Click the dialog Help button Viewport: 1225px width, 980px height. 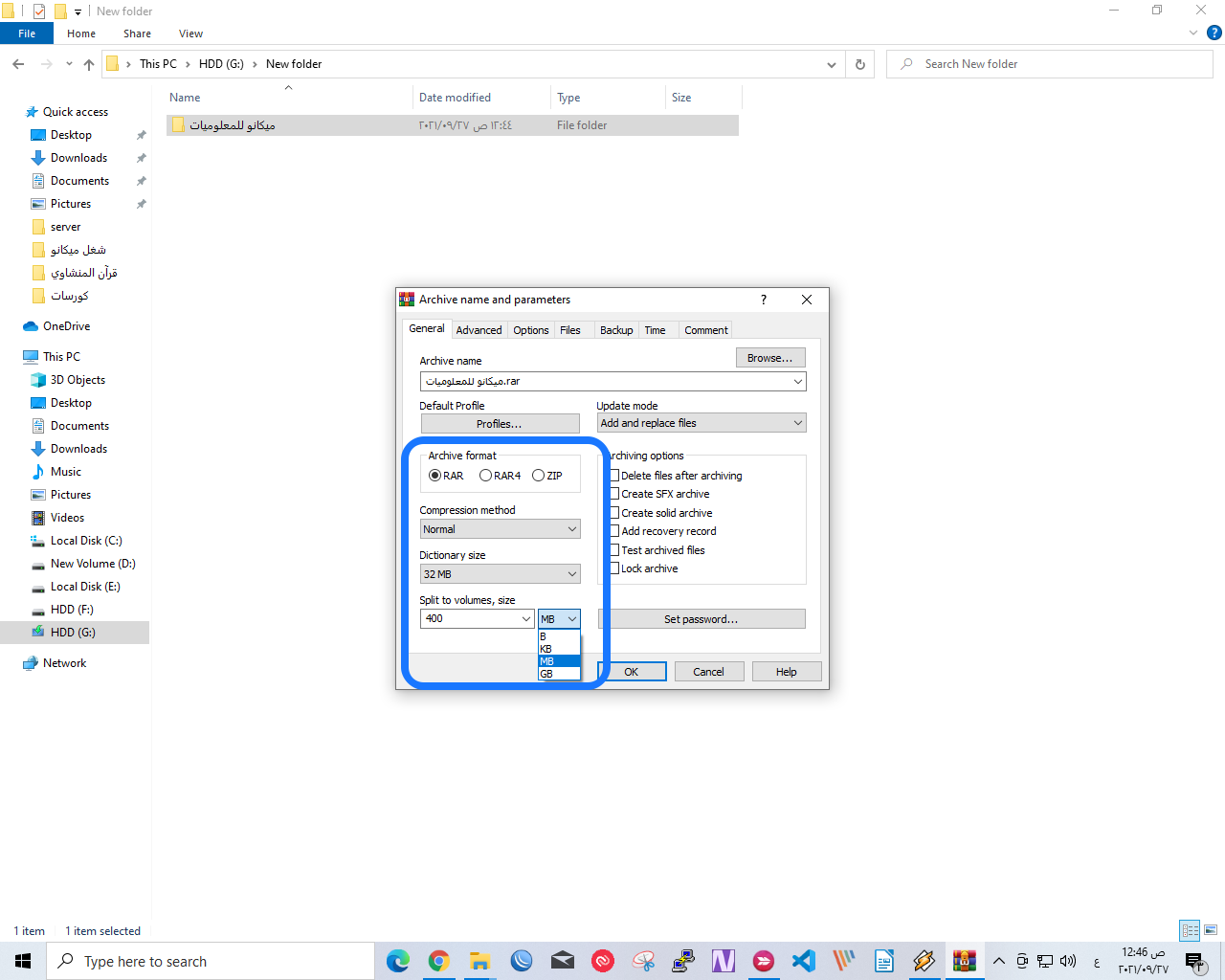click(787, 672)
